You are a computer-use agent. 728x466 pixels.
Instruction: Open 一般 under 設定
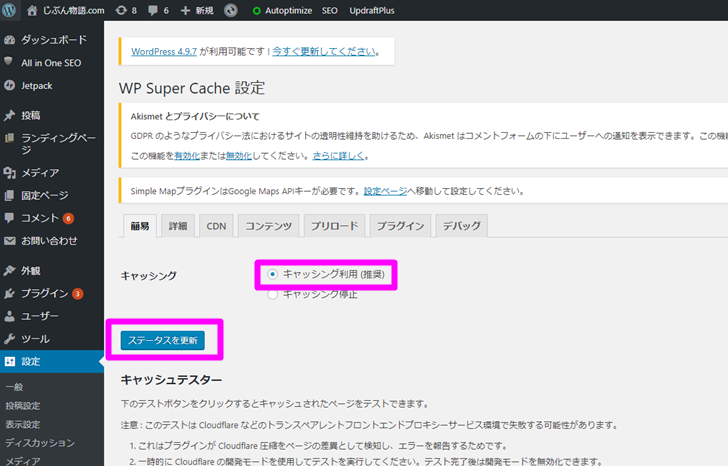tap(14, 387)
